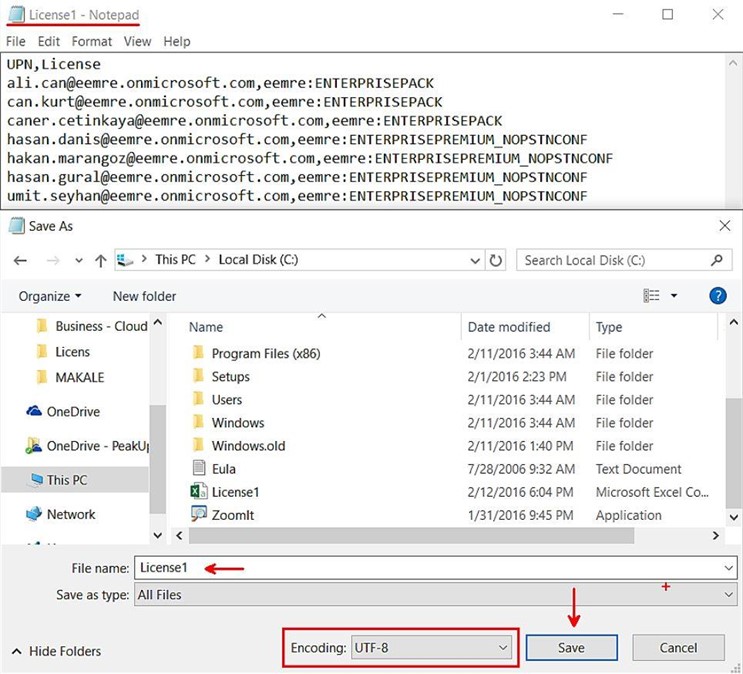Change view layout icon
This screenshot has height=674, width=743.
coord(651,296)
